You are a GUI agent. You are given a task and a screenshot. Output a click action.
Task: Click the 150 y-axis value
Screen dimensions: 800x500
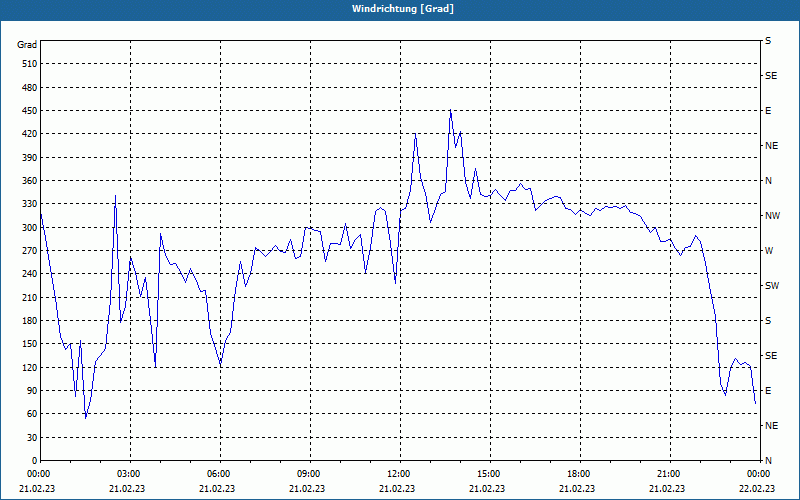30,344
